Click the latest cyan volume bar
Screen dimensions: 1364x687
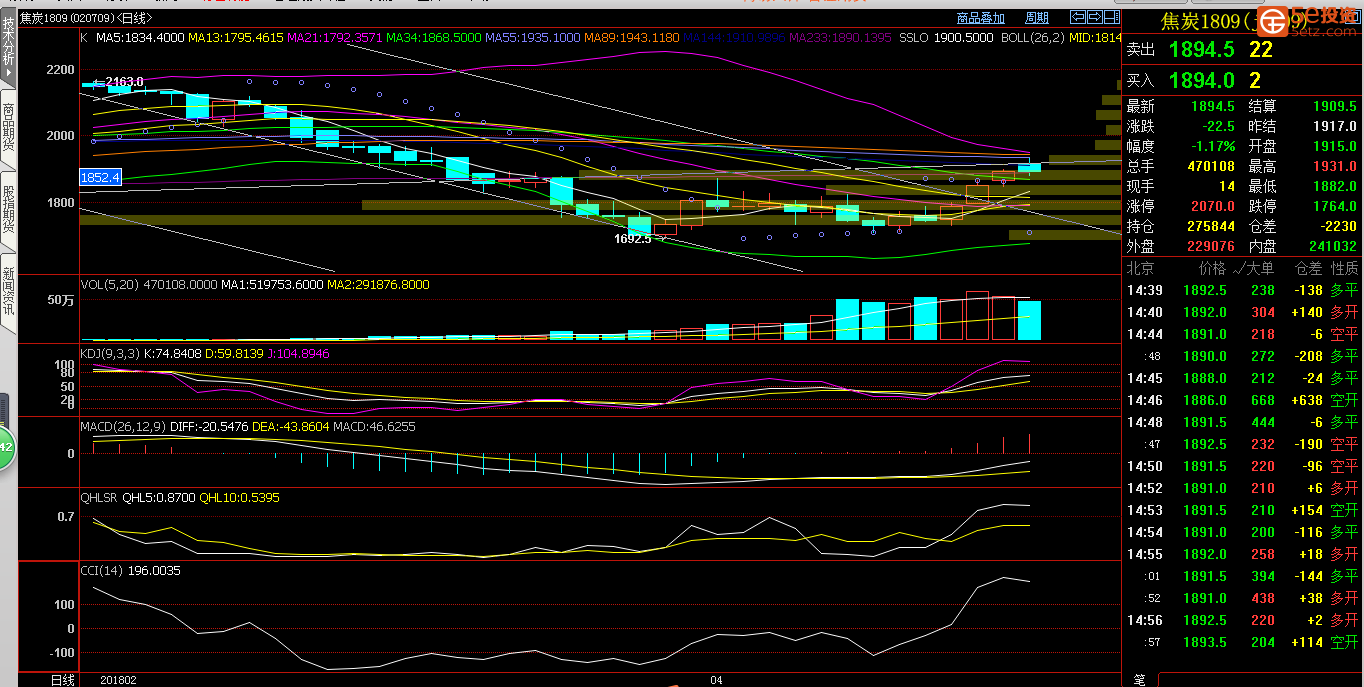[x=1029, y=320]
